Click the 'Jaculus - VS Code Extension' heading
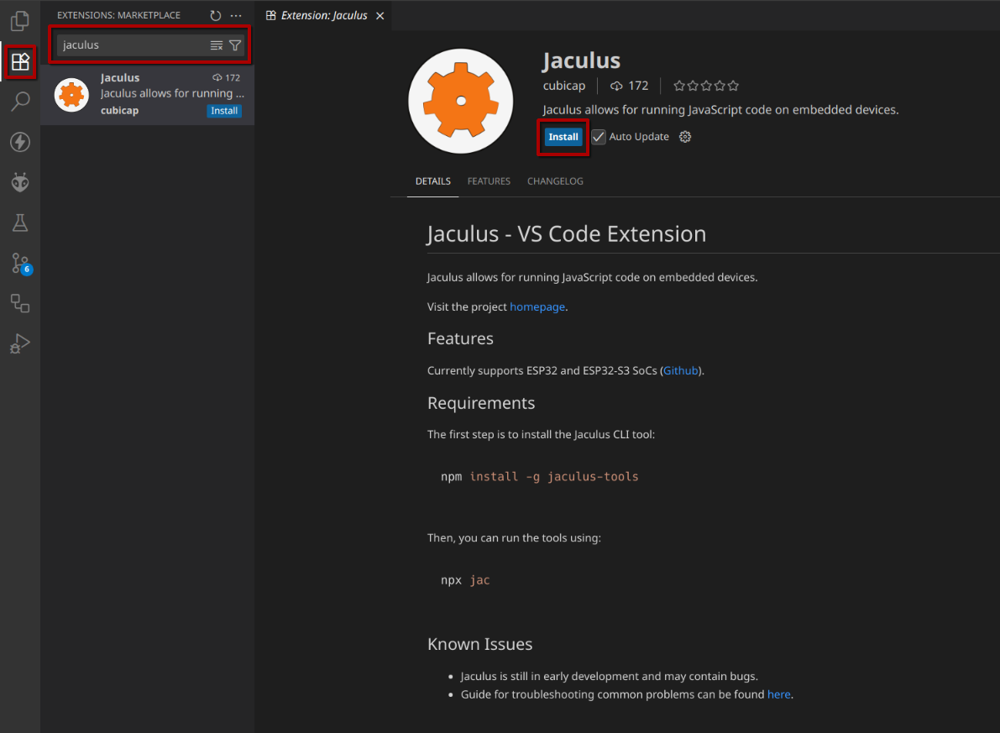1000x733 pixels. [566, 234]
